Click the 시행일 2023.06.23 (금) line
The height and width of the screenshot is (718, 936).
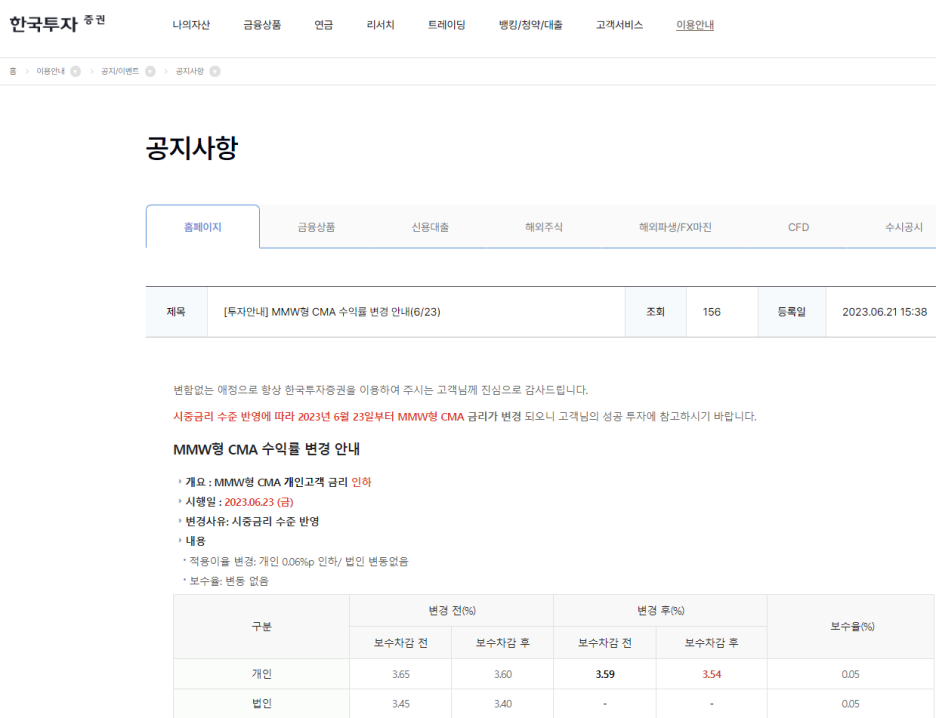(239, 502)
